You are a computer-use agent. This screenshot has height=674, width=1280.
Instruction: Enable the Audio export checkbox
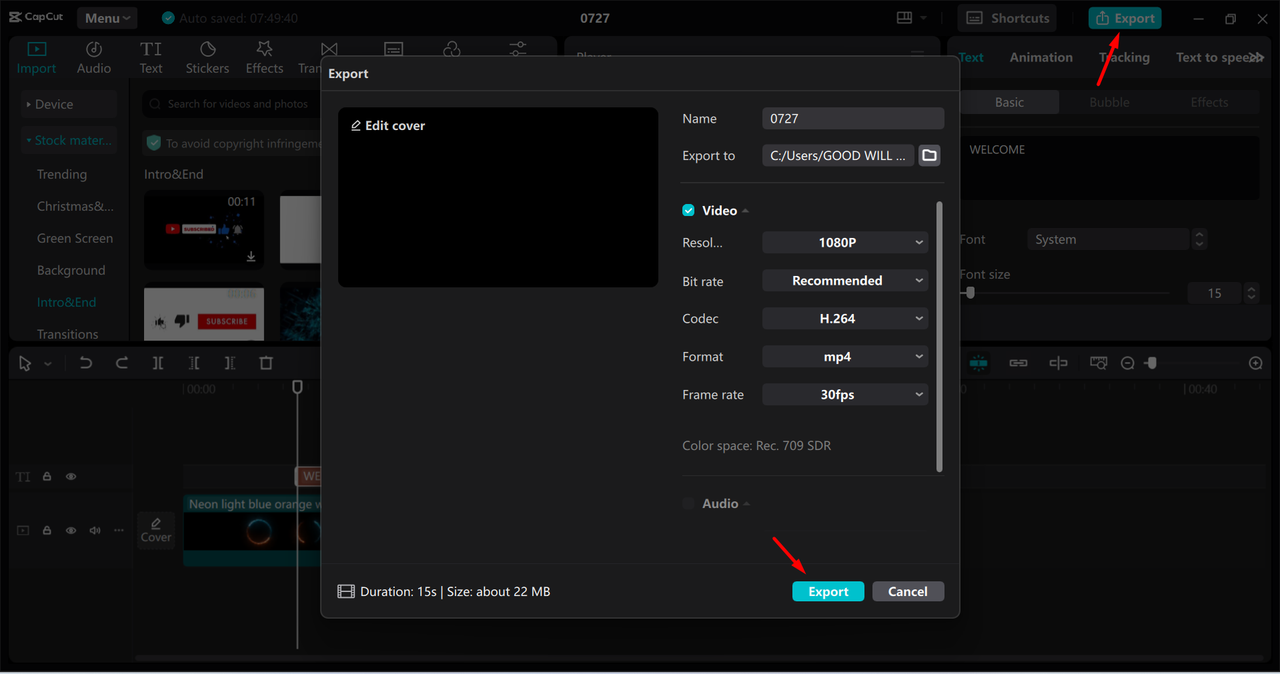point(688,504)
